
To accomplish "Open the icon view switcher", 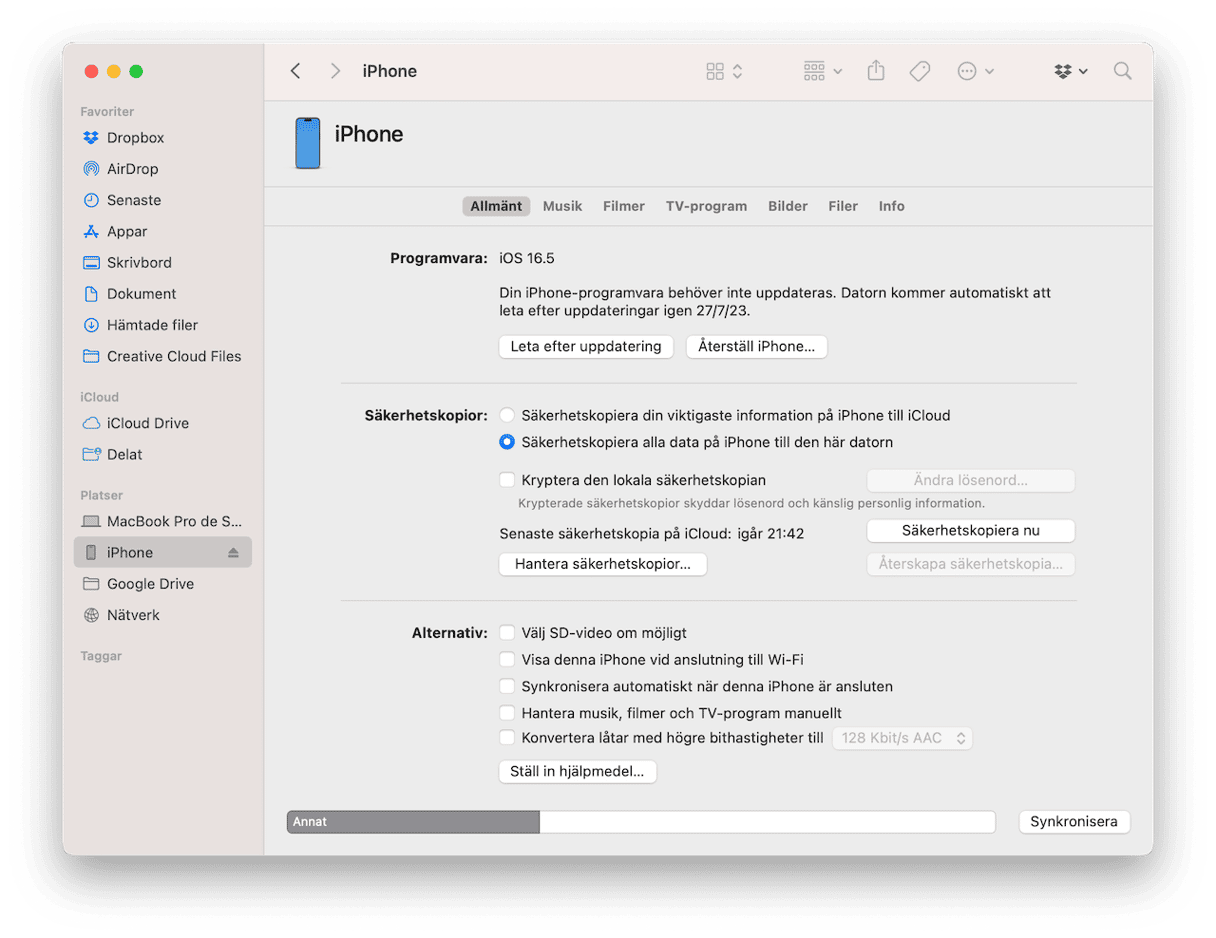I will point(725,71).
